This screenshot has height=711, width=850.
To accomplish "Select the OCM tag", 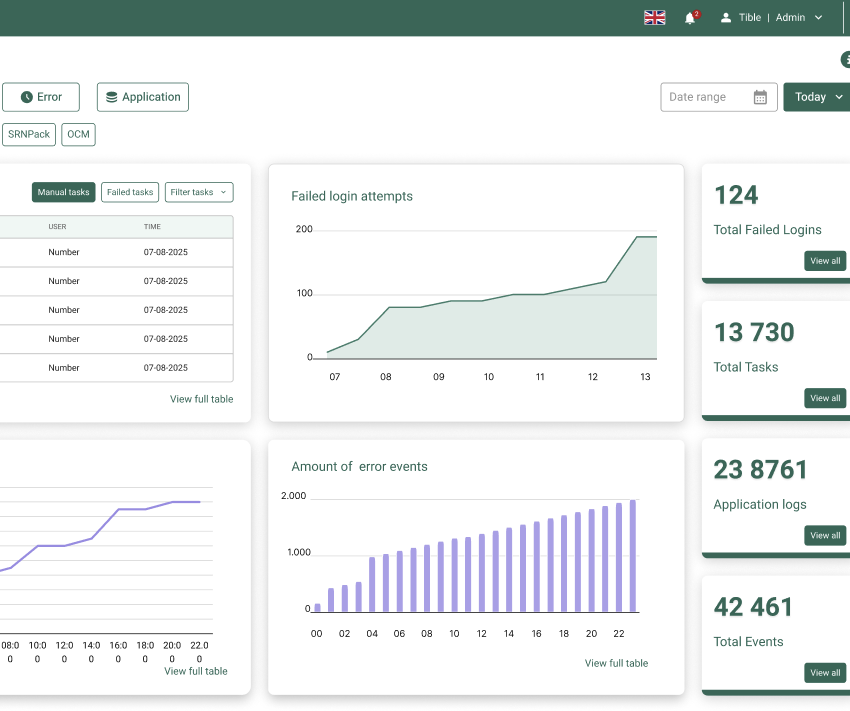I will [78, 134].
